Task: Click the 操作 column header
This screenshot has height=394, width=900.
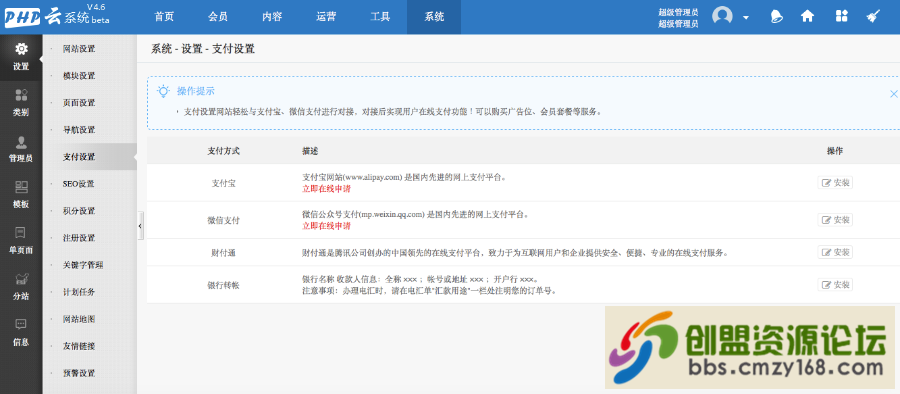Action: pos(835,151)
